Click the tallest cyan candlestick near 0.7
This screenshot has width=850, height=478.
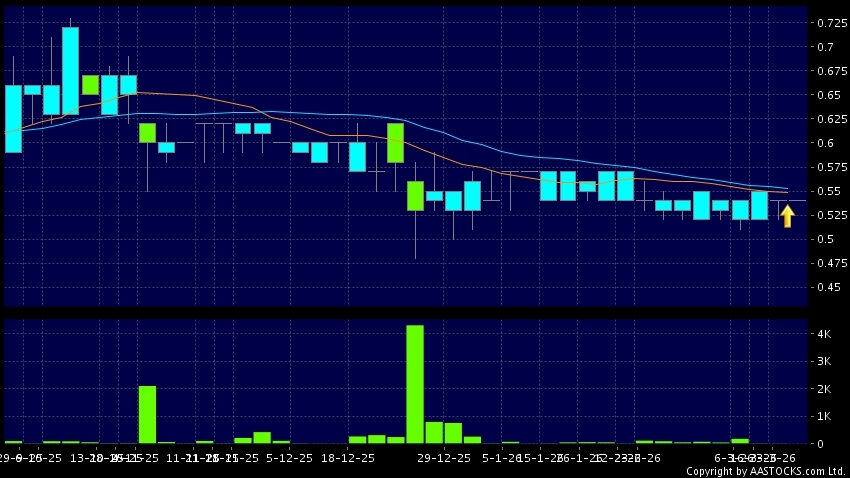pyautogui.click(x=70, y=70)
